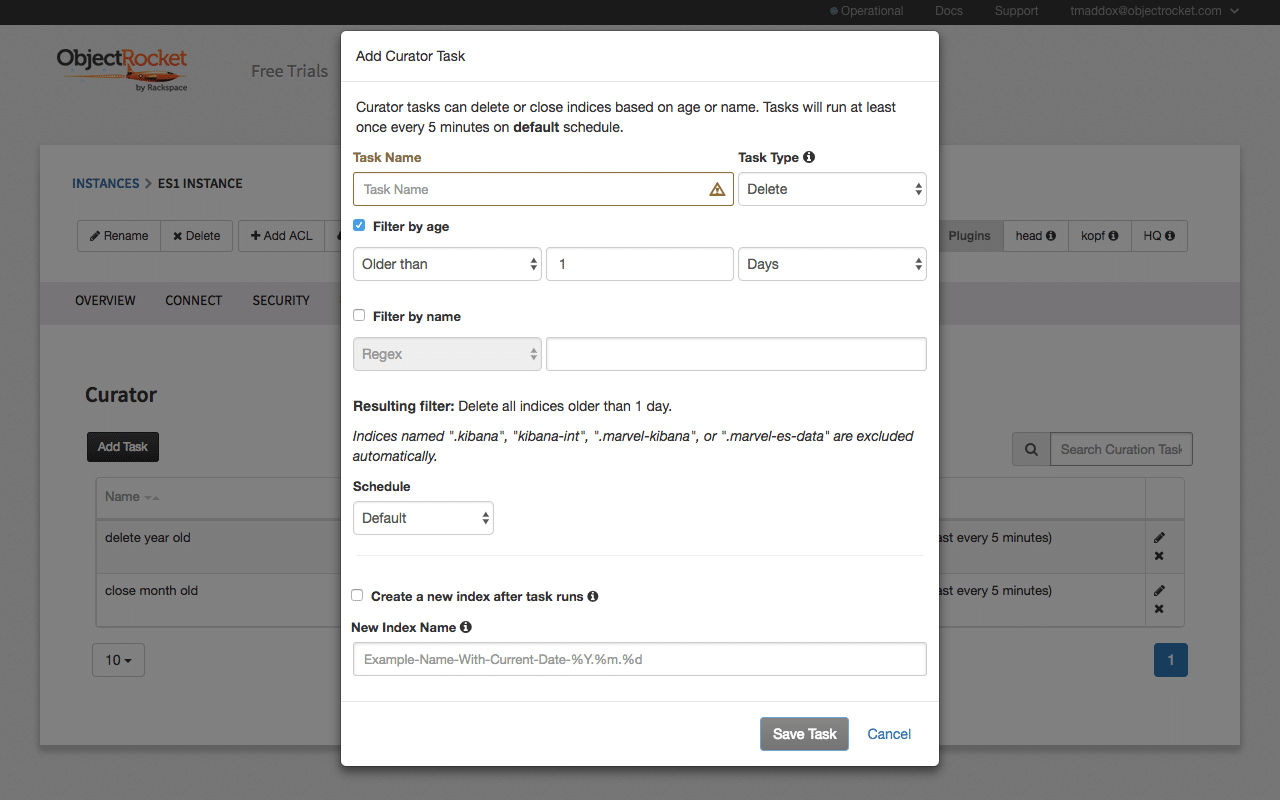Switch to the SECURITY tab

click(280, 300)
